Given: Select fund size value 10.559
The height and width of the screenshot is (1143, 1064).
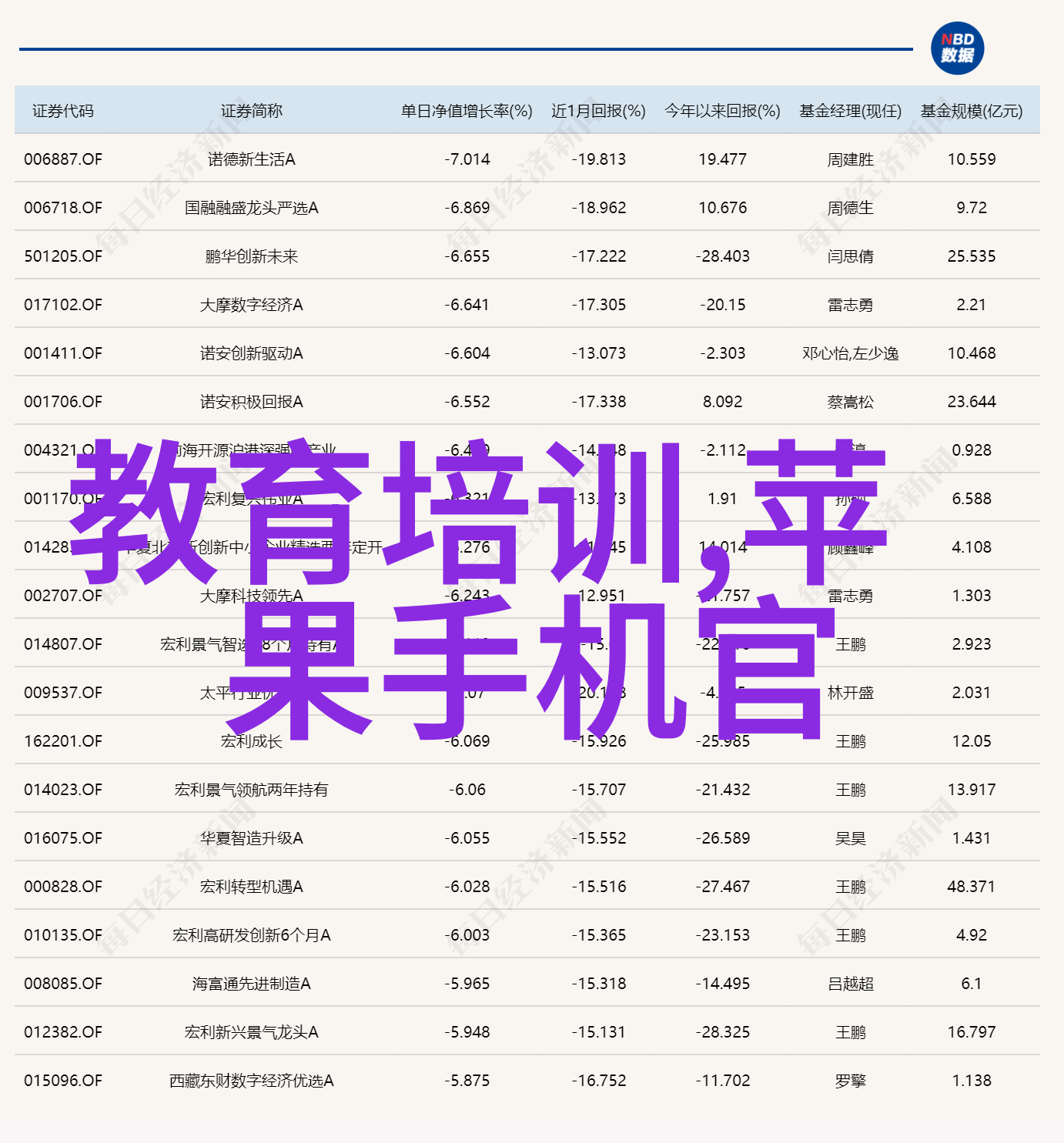Looking at the screenshot, I should point(972,159).
